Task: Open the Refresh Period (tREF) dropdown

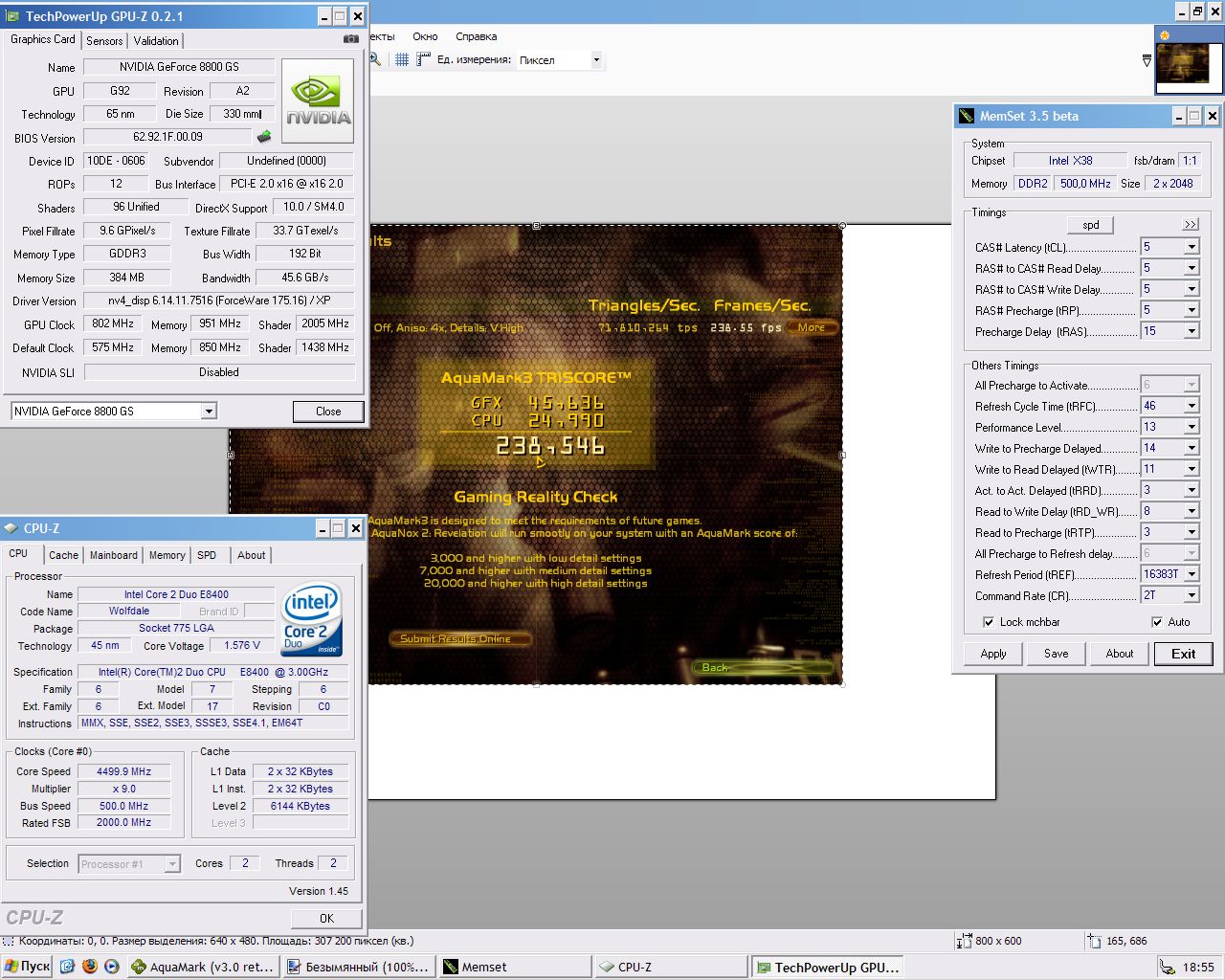Action: (1192, 574)
